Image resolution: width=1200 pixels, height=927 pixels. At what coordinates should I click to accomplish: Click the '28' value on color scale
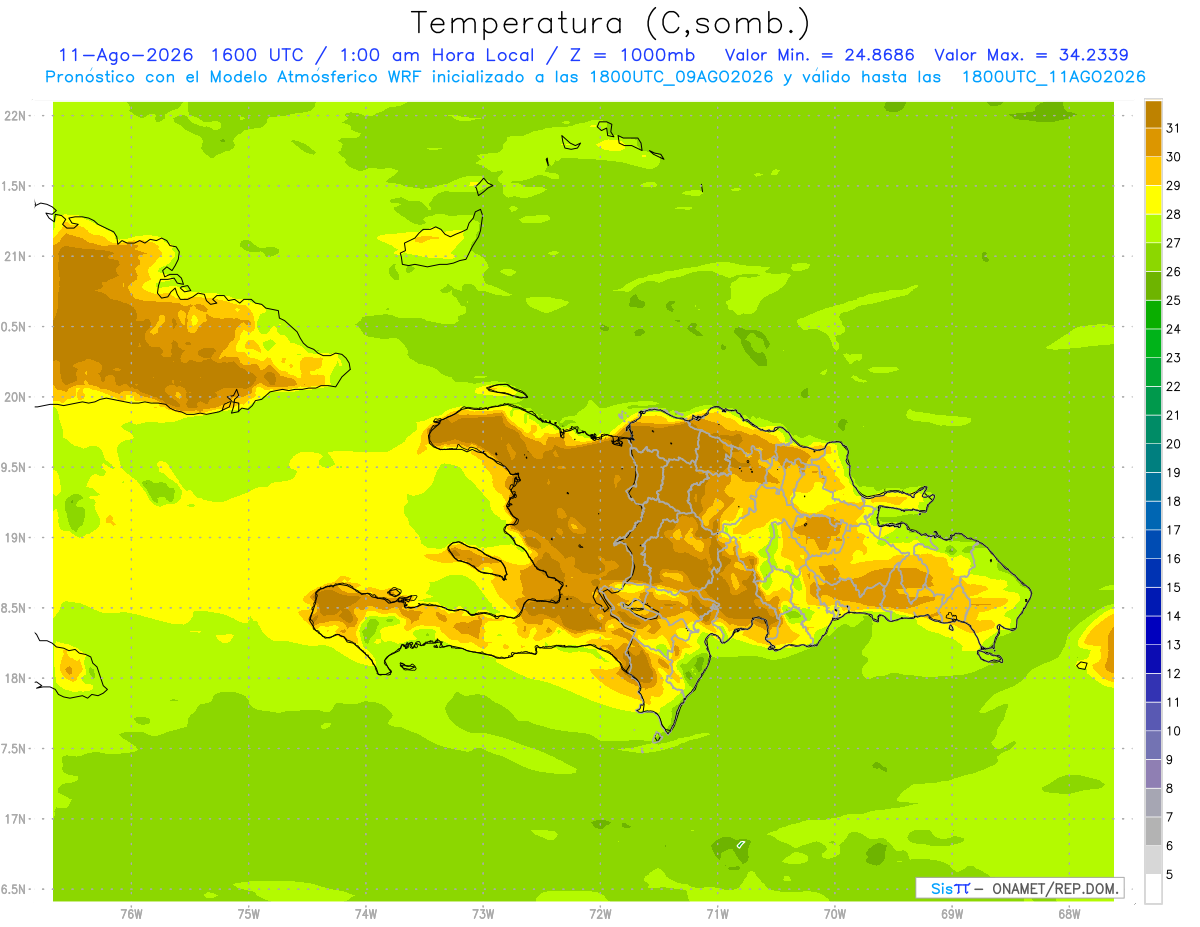click(1173, 214)
